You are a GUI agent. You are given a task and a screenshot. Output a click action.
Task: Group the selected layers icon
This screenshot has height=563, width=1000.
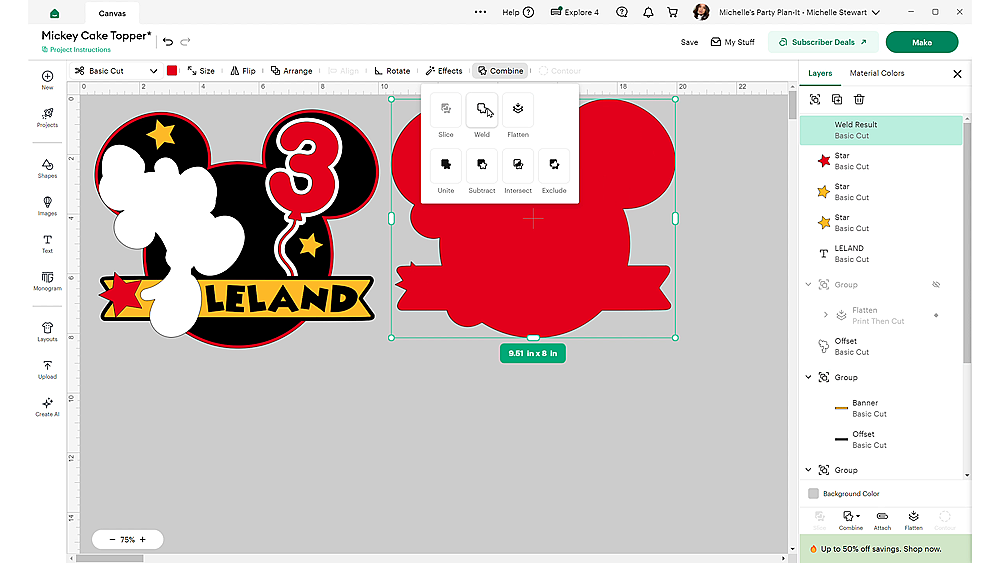pyautogui.click(x=815, y=99)
